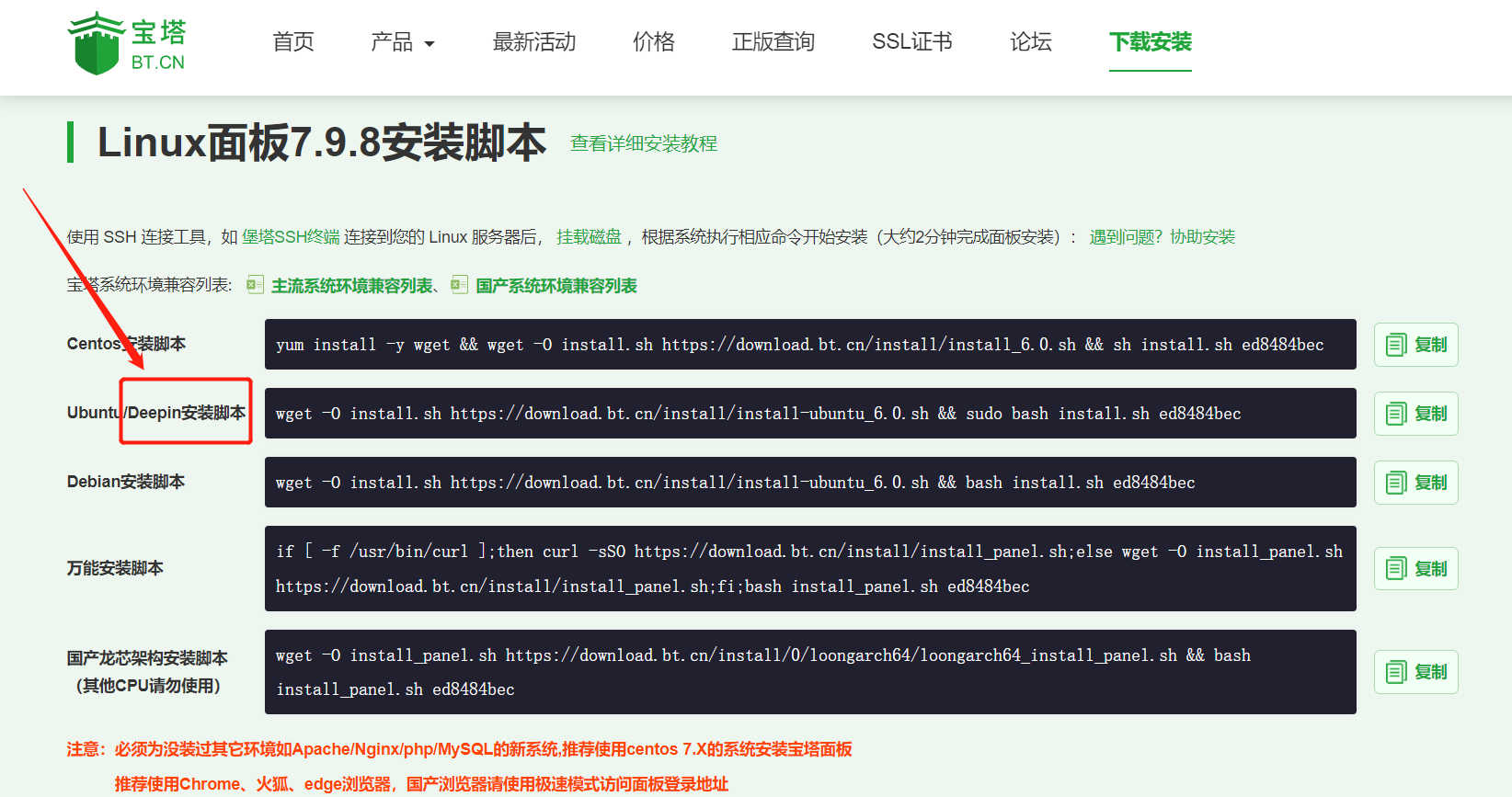Click 遇到问题? 协助安装 link
The width and height of the screenshot is (1512, 797).
point(1163,237)
